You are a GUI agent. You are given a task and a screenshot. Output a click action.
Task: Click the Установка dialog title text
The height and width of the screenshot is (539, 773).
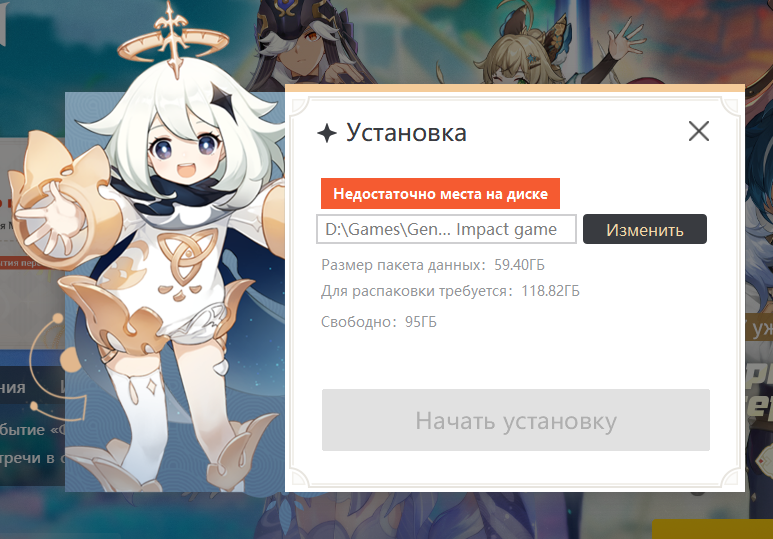406,133
